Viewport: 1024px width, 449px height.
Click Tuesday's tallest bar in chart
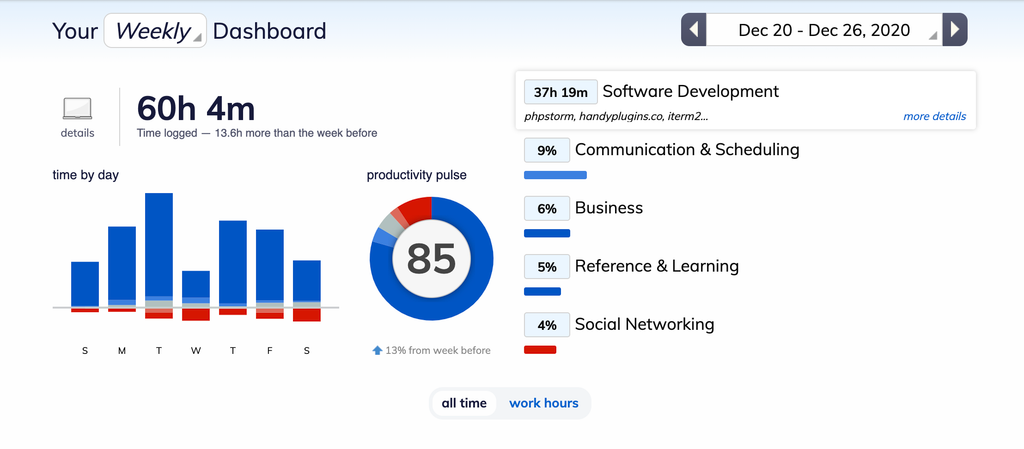tap(159, 245)
